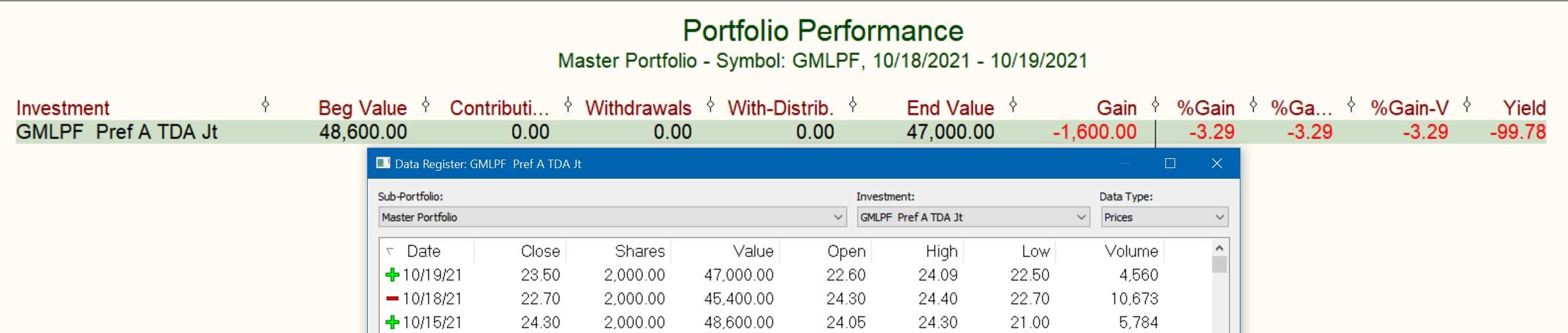Sort register by Volume column header
Screen dimensions: 1568x333
tap(1131, 251)
